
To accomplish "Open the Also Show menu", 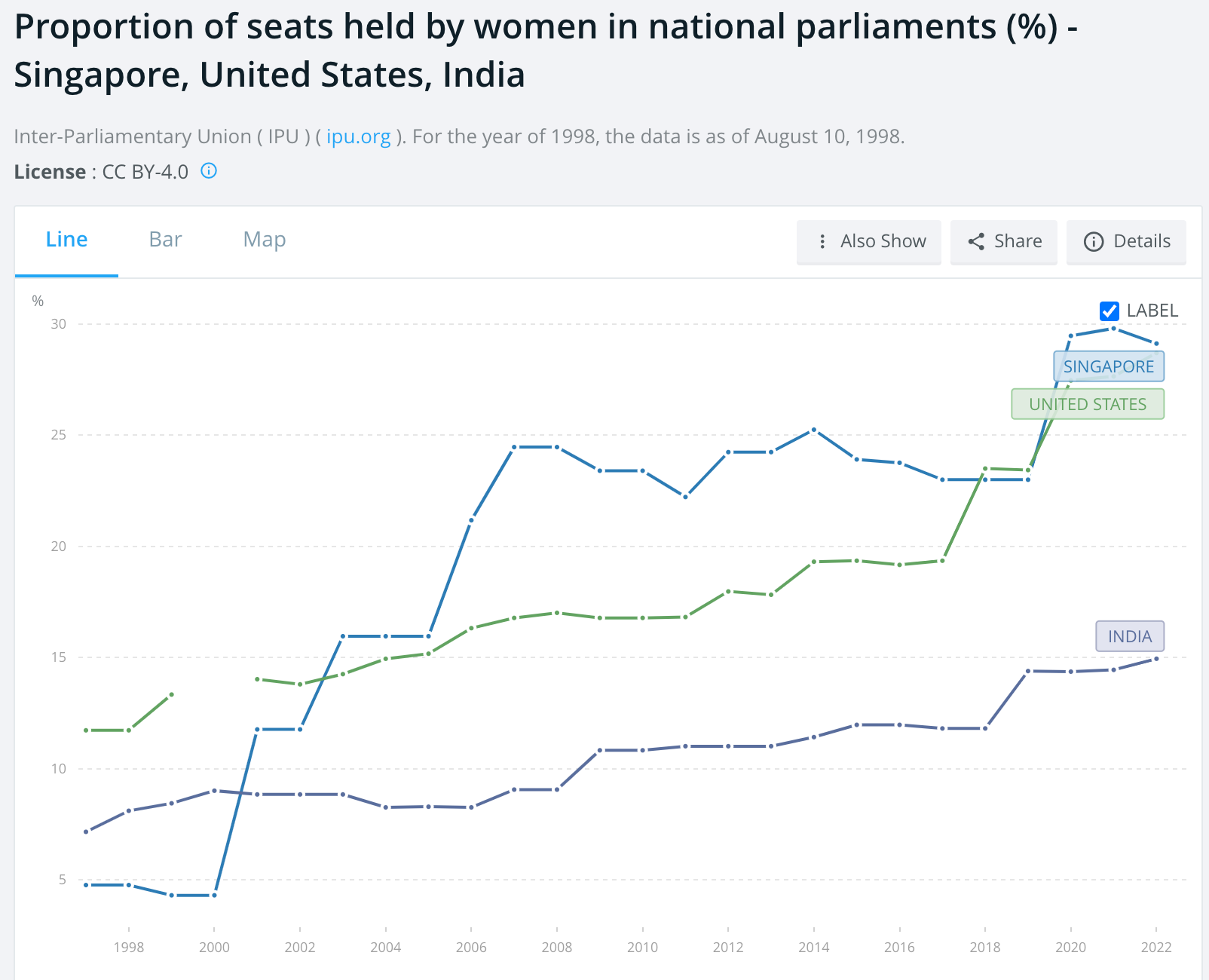I will pyautogui.click(x=868, y=242).
